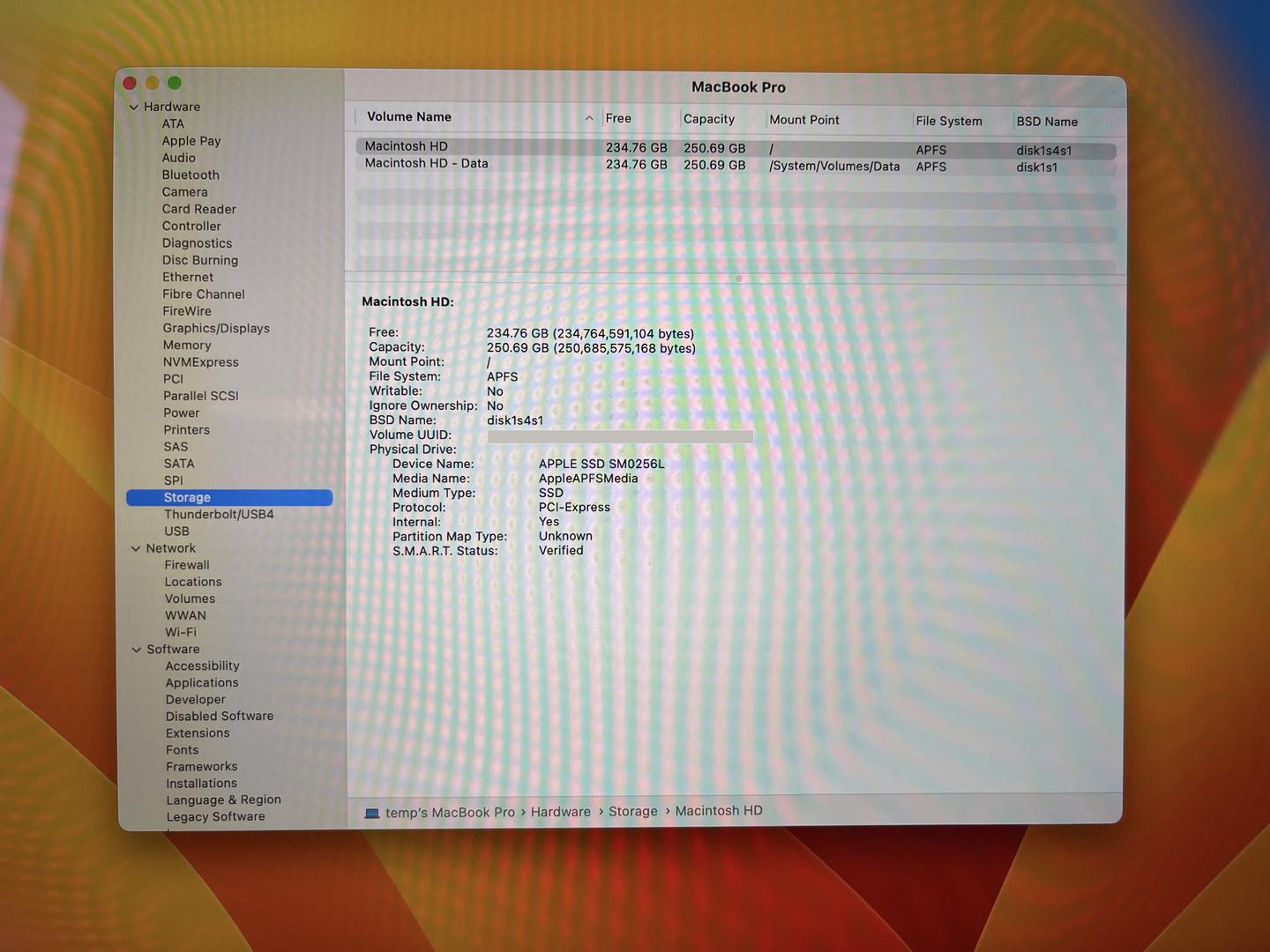Click the green zoom window button
Viewport: 1270px width, 952px height.
pos(175,83)
